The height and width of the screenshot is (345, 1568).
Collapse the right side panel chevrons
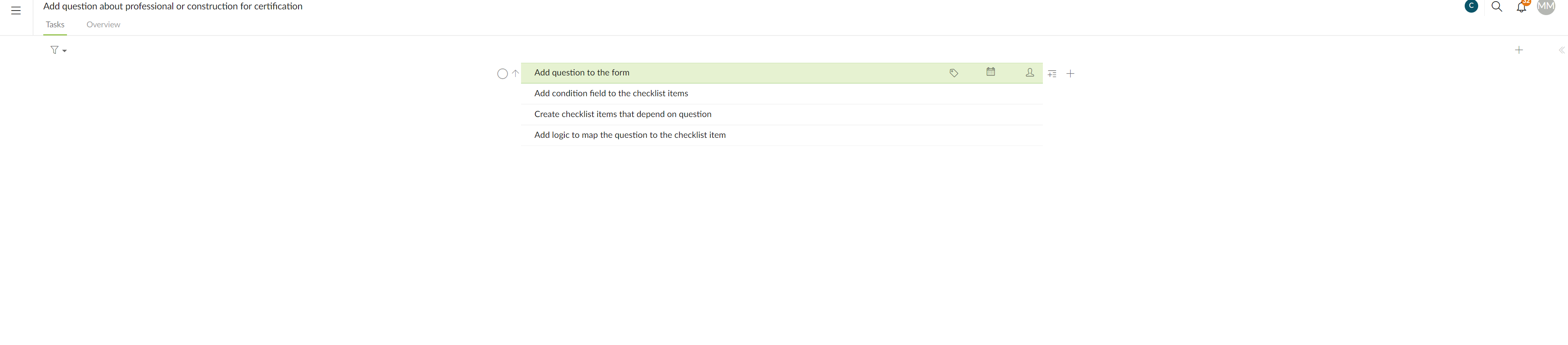click(x=1561, y=50)
